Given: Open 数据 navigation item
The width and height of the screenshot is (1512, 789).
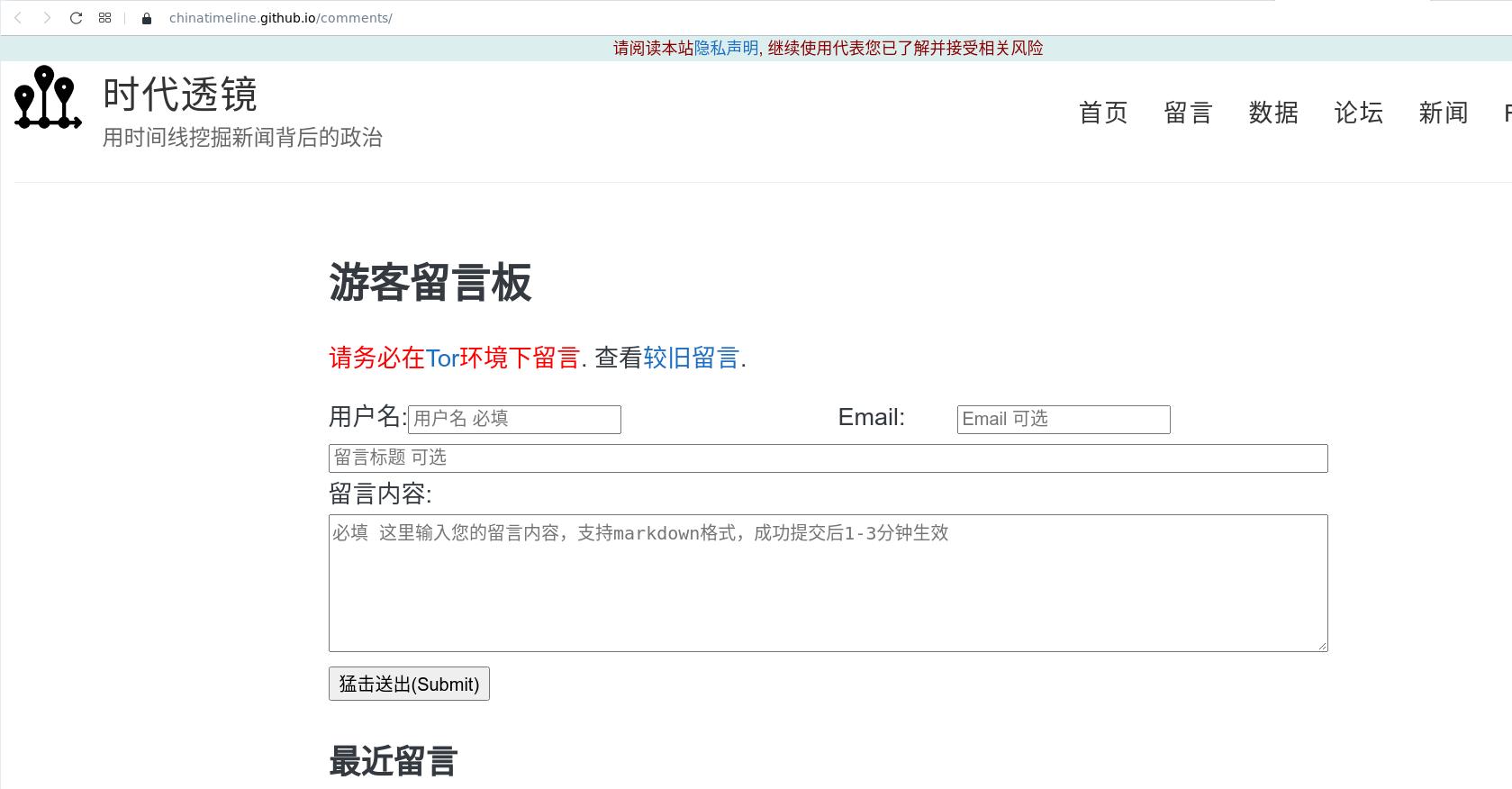Looking at the screenshot, I should point(1273,113).
